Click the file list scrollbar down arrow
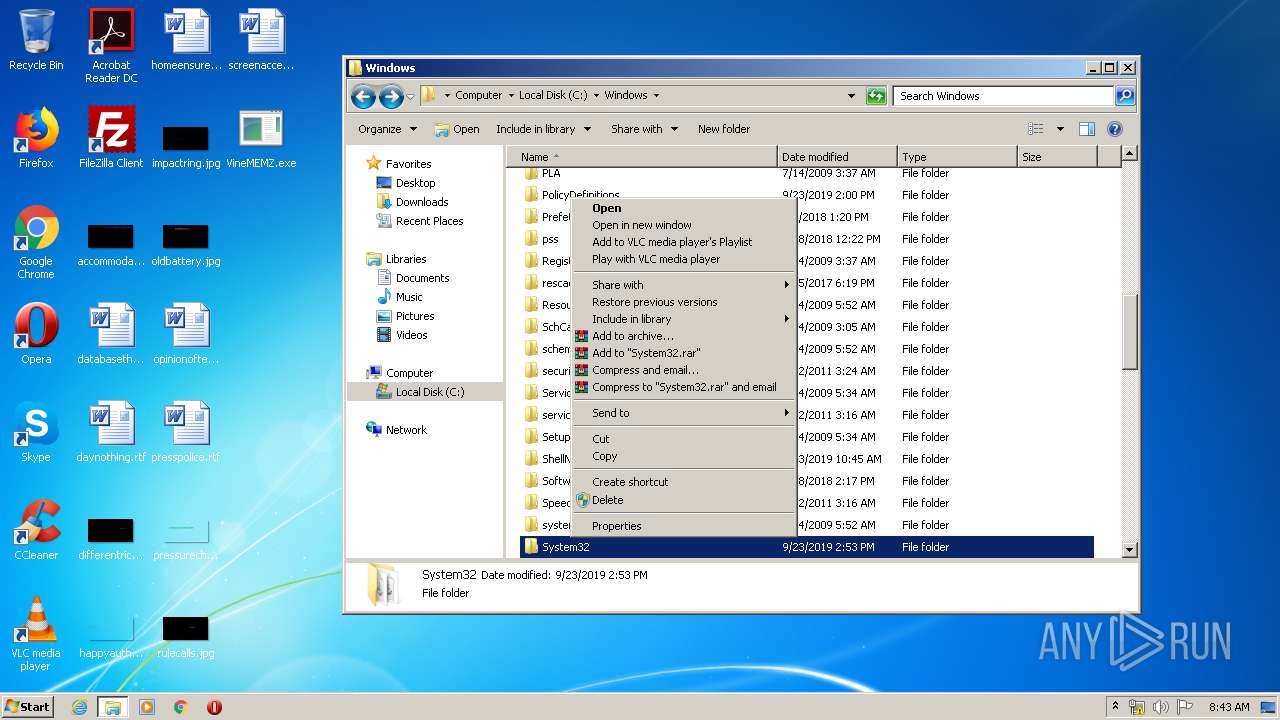1280x720 pixels. (1130, 549)
